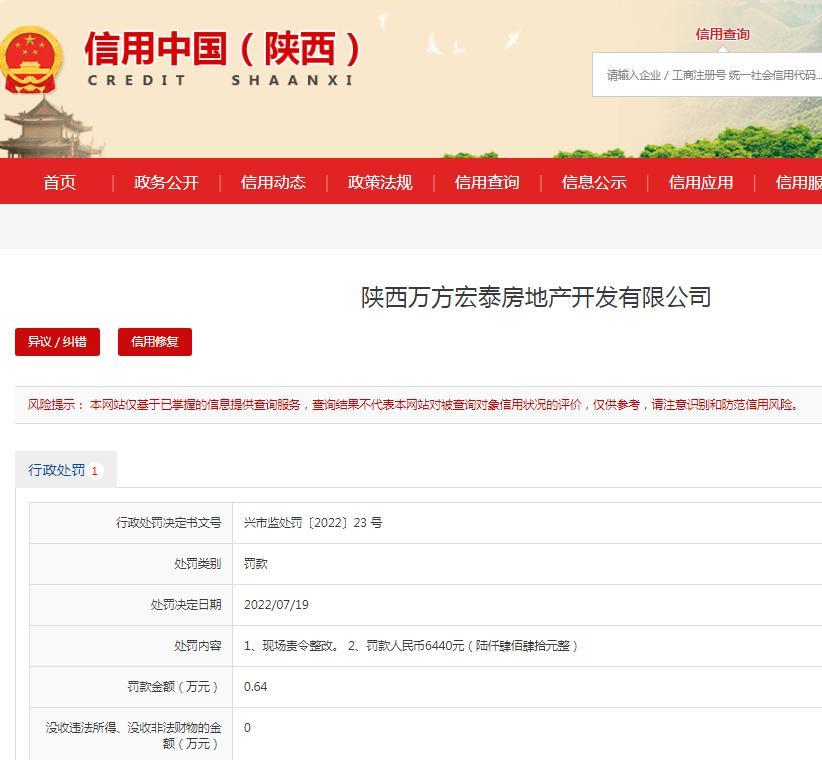Click the 行政处罚决定书文号 label
The width and height of the screenshot is (822, 760).
[x=169, y=523]
